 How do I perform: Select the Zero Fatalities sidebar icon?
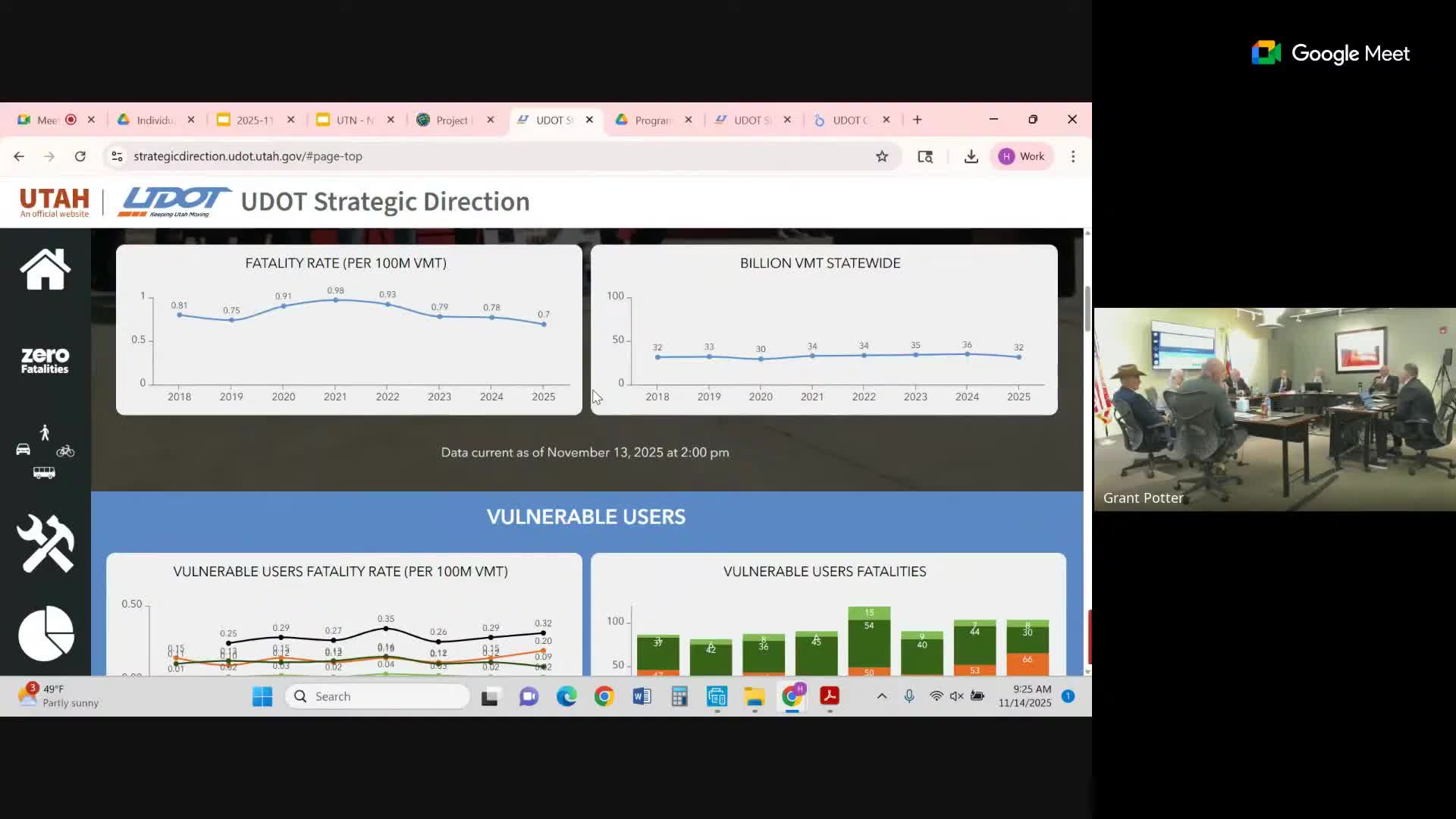(x=45, y=360)
